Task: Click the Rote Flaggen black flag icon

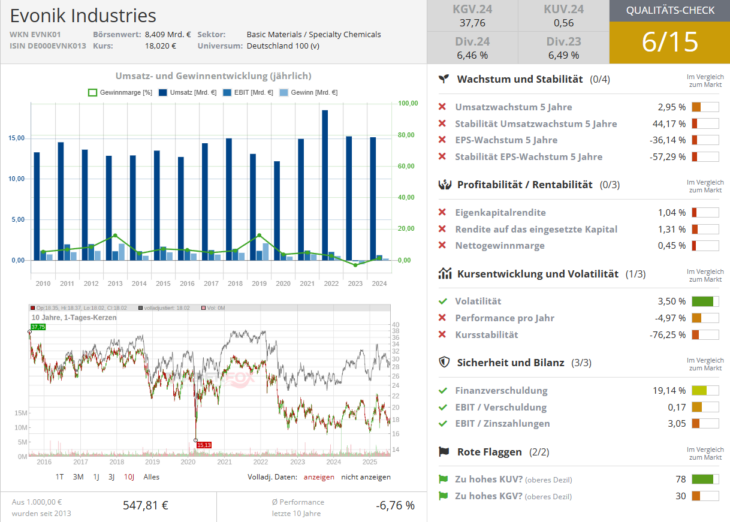Action: [444, 451]
